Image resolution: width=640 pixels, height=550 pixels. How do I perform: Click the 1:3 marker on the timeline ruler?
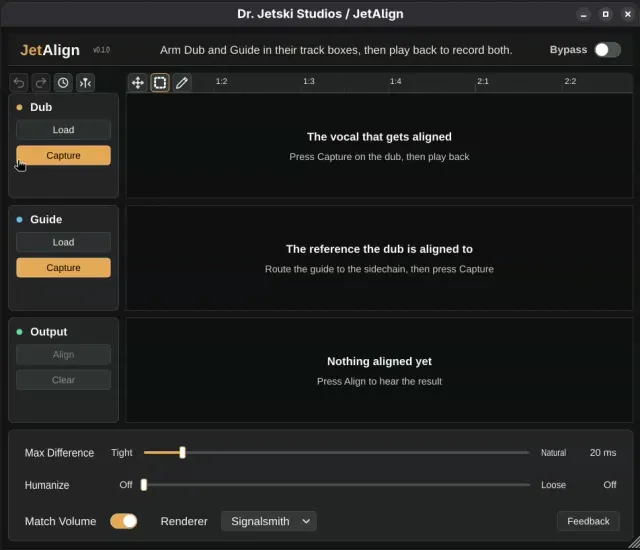click(309, 81)
